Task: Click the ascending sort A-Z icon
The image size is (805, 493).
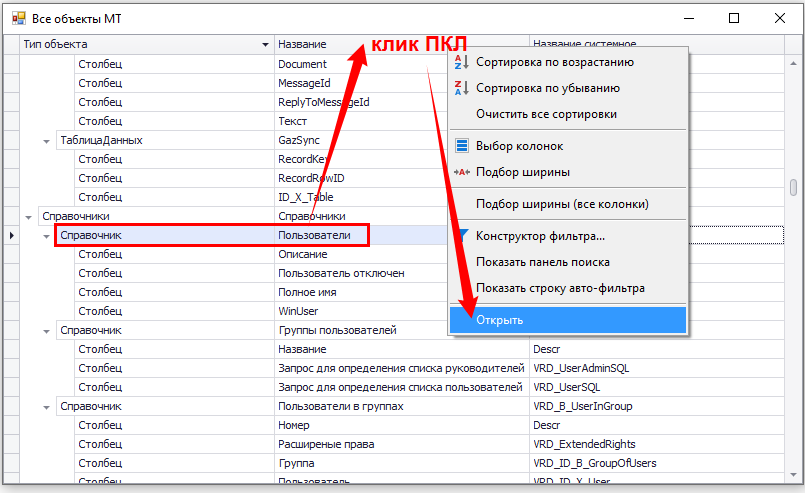Action: tap(461, 62)
